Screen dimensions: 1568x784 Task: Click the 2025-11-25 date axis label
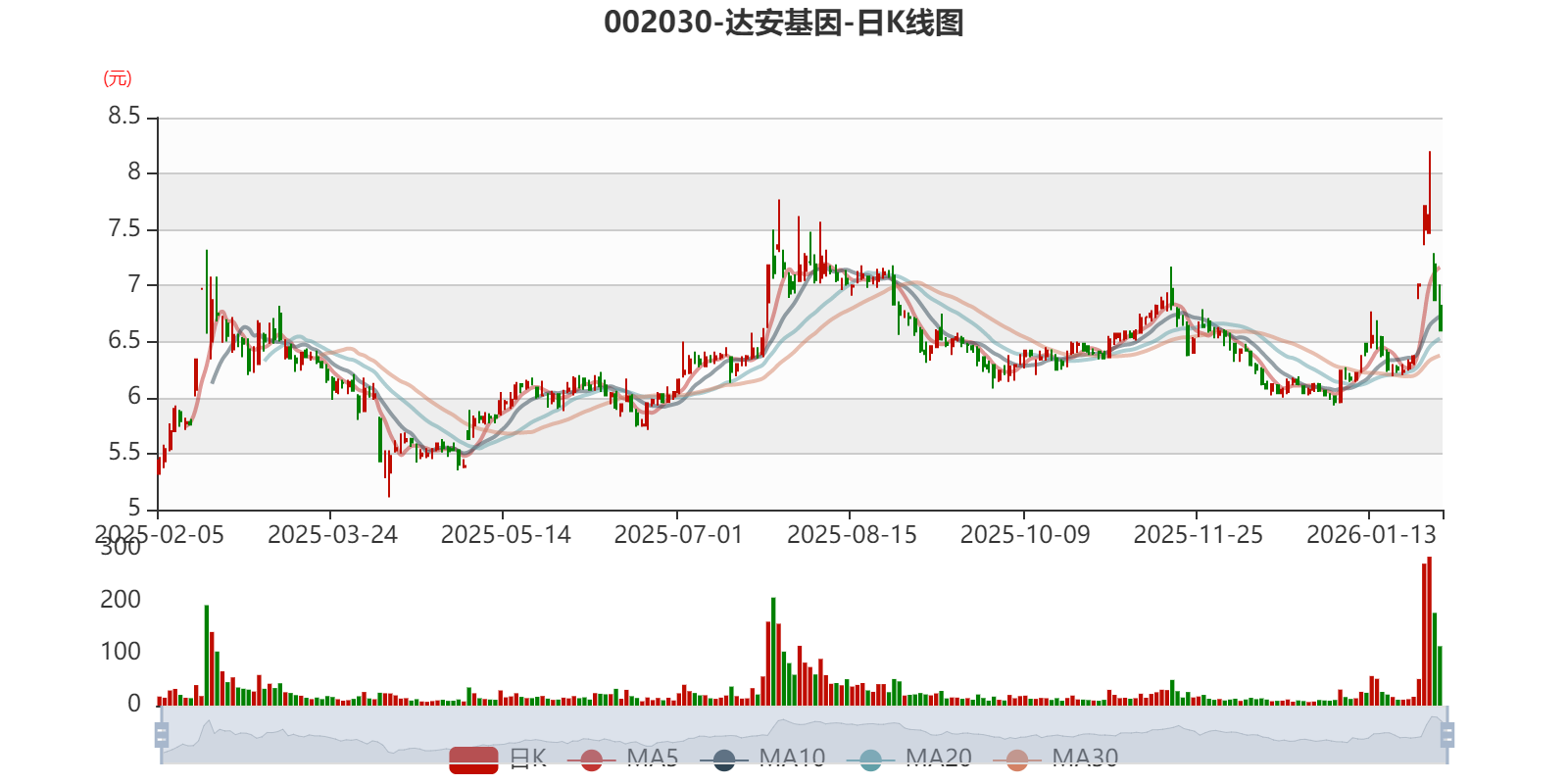point(1198,535)
